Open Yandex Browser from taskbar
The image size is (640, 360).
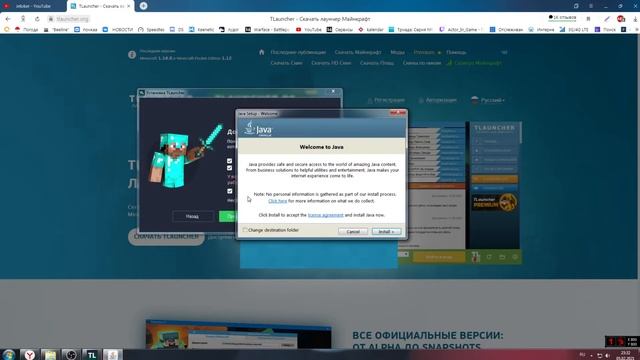point(29,355)
